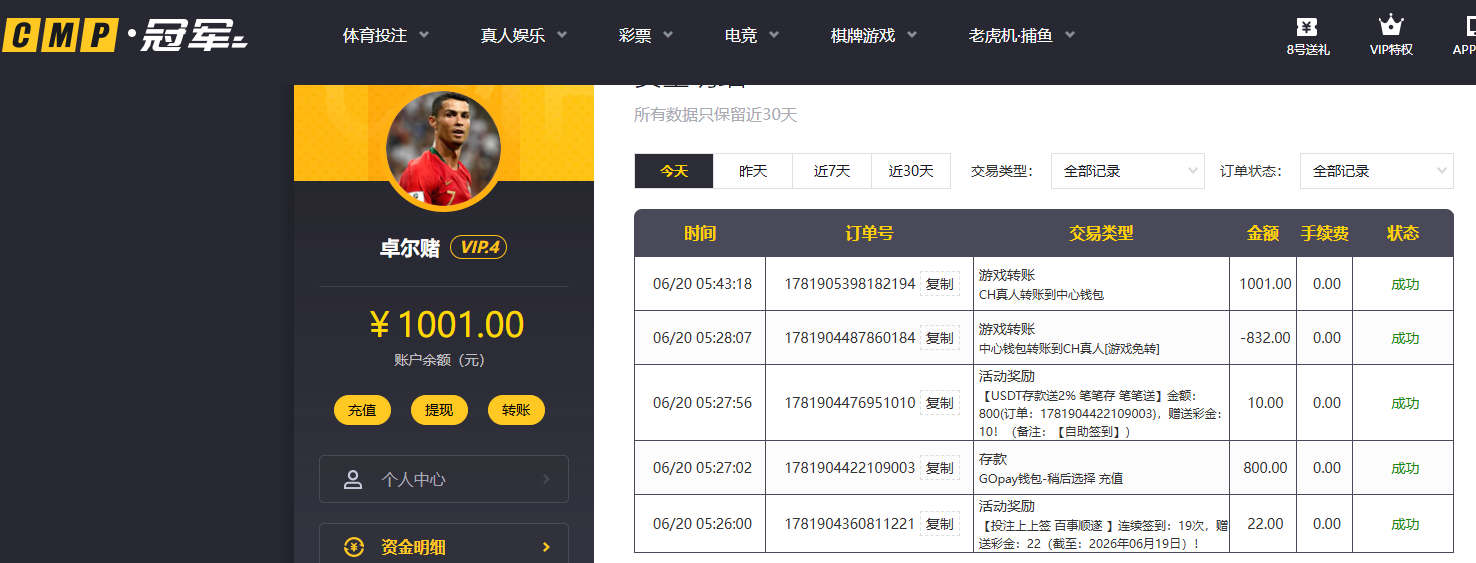Select the 今天 date filter tab
1476x563 pixels.
pyautogui.click(x=674, y=171)
